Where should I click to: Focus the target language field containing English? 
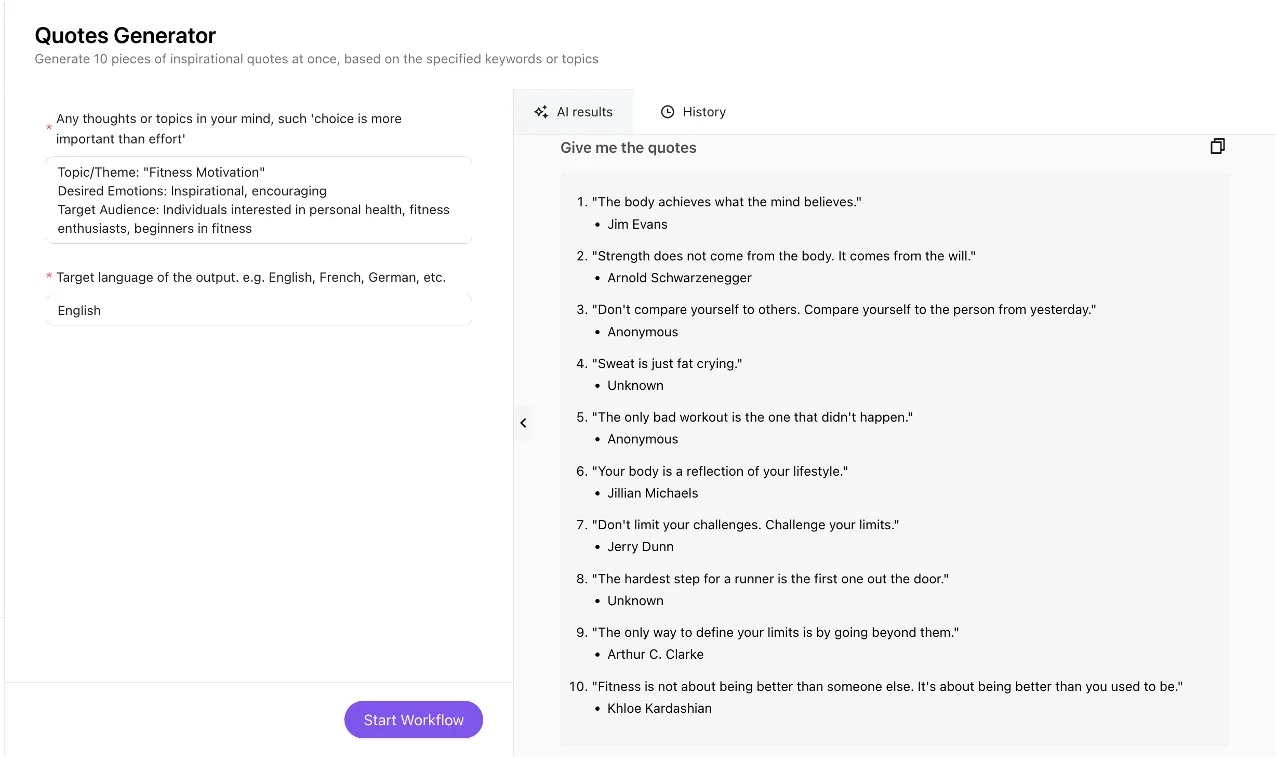pos(258,310)
